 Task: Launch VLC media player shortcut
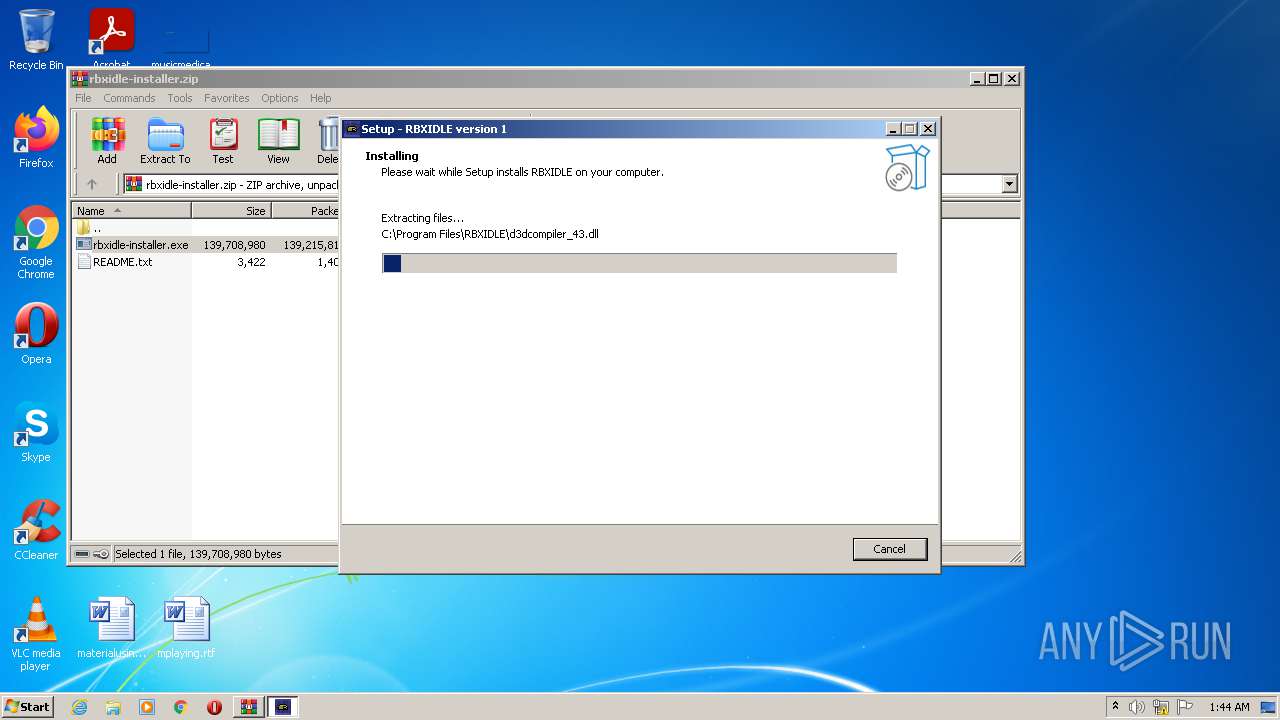36,634
